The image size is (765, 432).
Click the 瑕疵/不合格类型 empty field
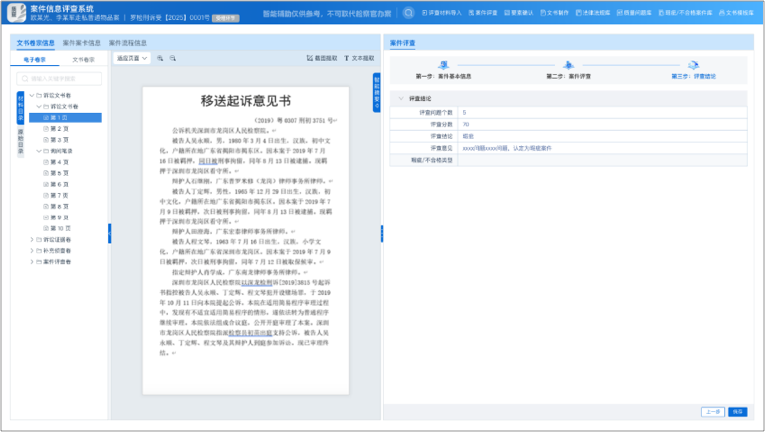coord(602,160)
